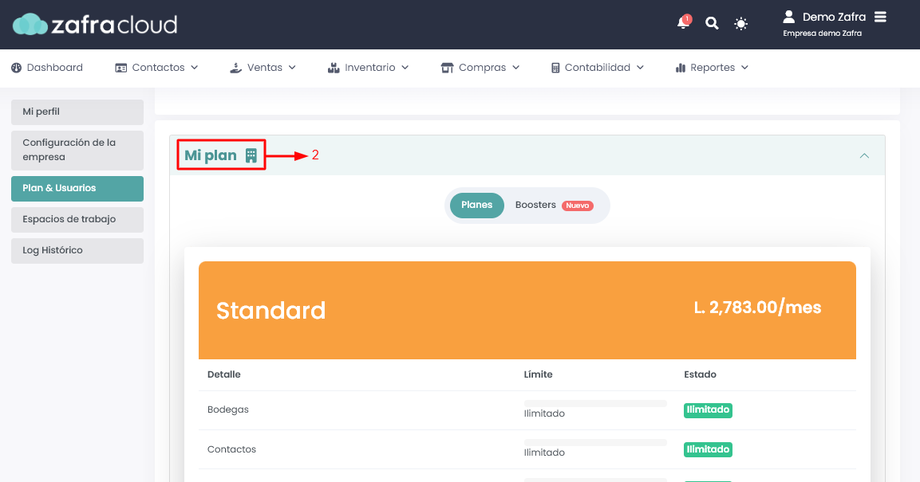Click the Ventas icon
The height and width of the screenshot is (482, 920).
(236, 68)
